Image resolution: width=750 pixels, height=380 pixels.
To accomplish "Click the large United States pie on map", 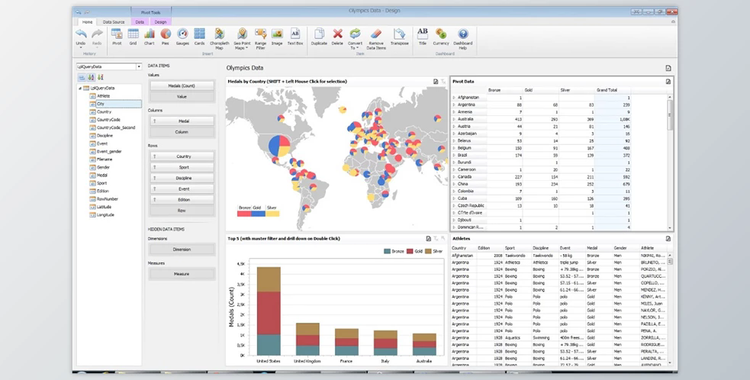I will tap(279, 145).
